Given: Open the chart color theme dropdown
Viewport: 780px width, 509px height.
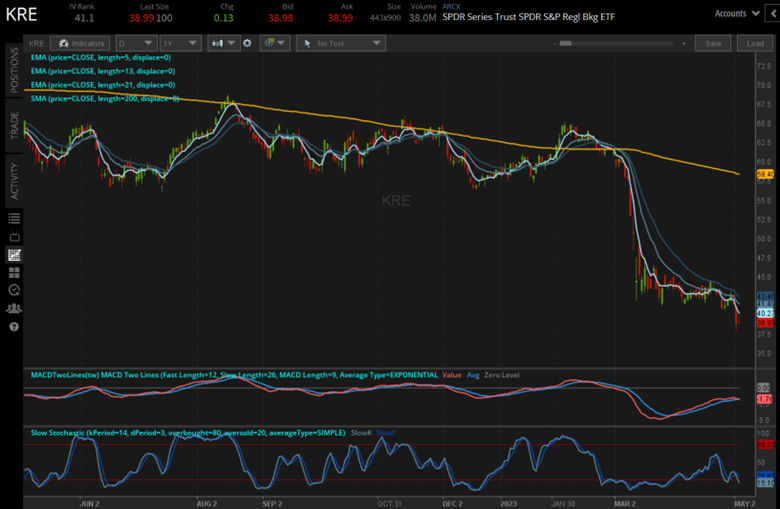Looking at the screenshot, I should coord(275,43).
